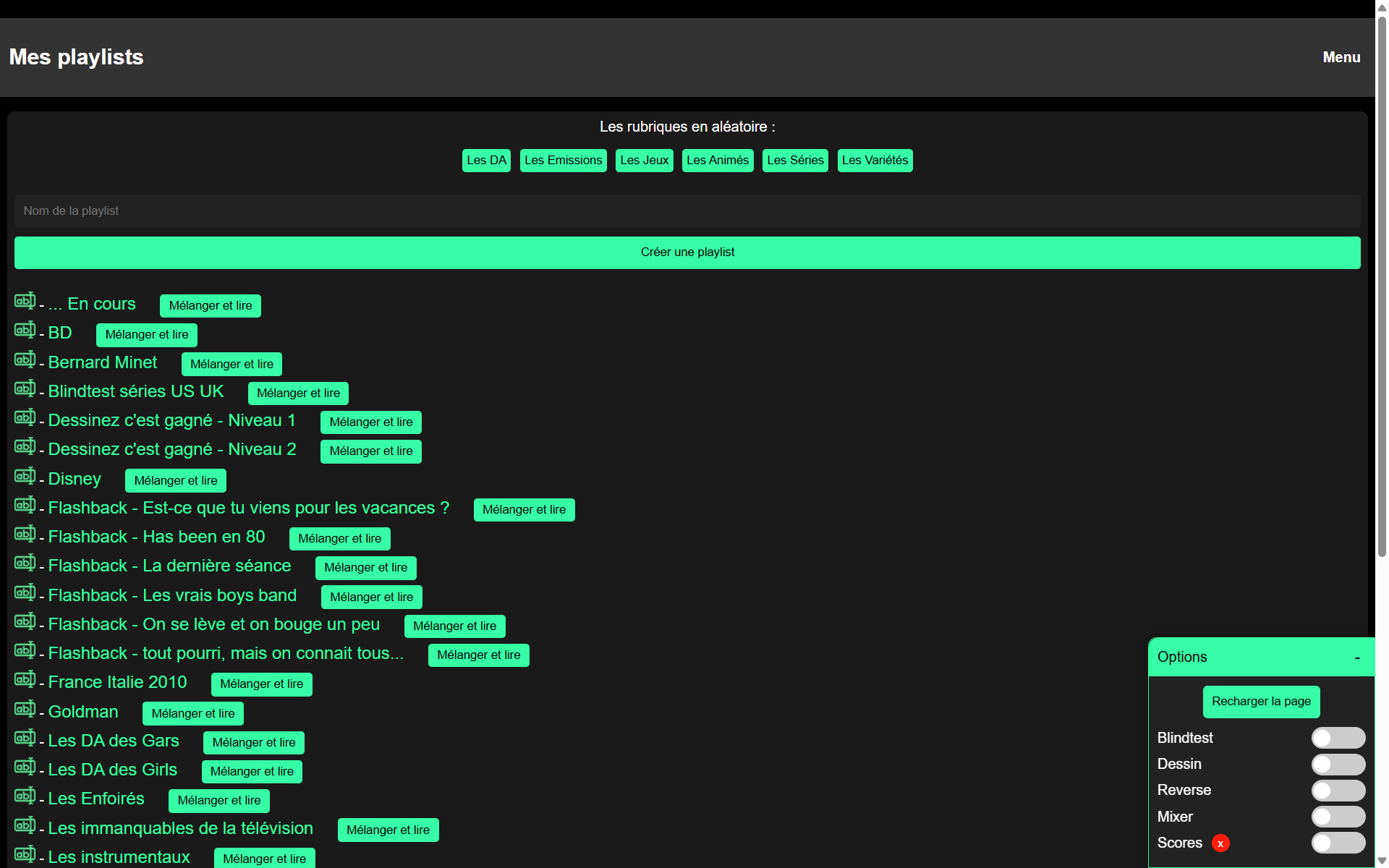Screen dimensions: 1389x868
Task: Collapse the Options panel with minus
Action: (1357, 658)
